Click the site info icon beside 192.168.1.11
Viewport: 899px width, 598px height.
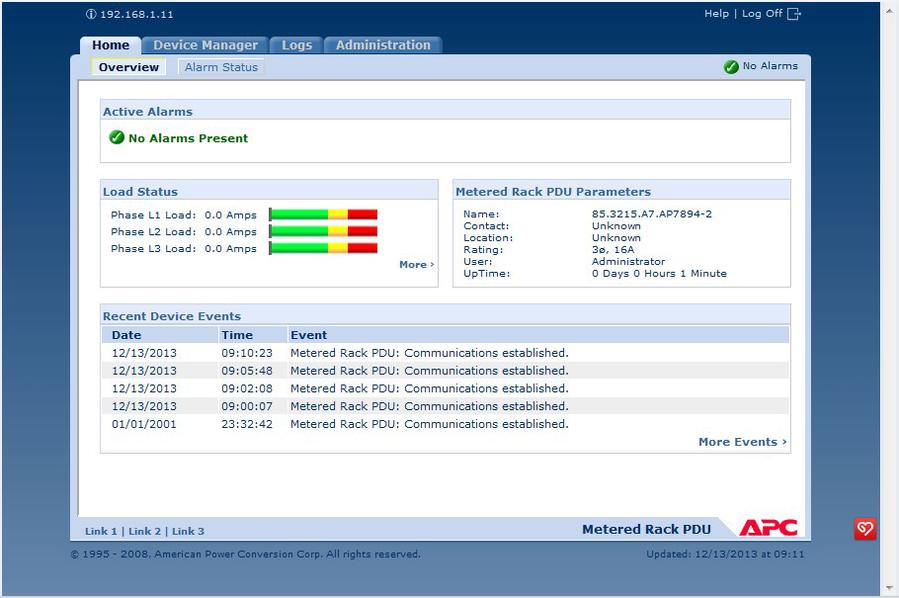(91, 15)
